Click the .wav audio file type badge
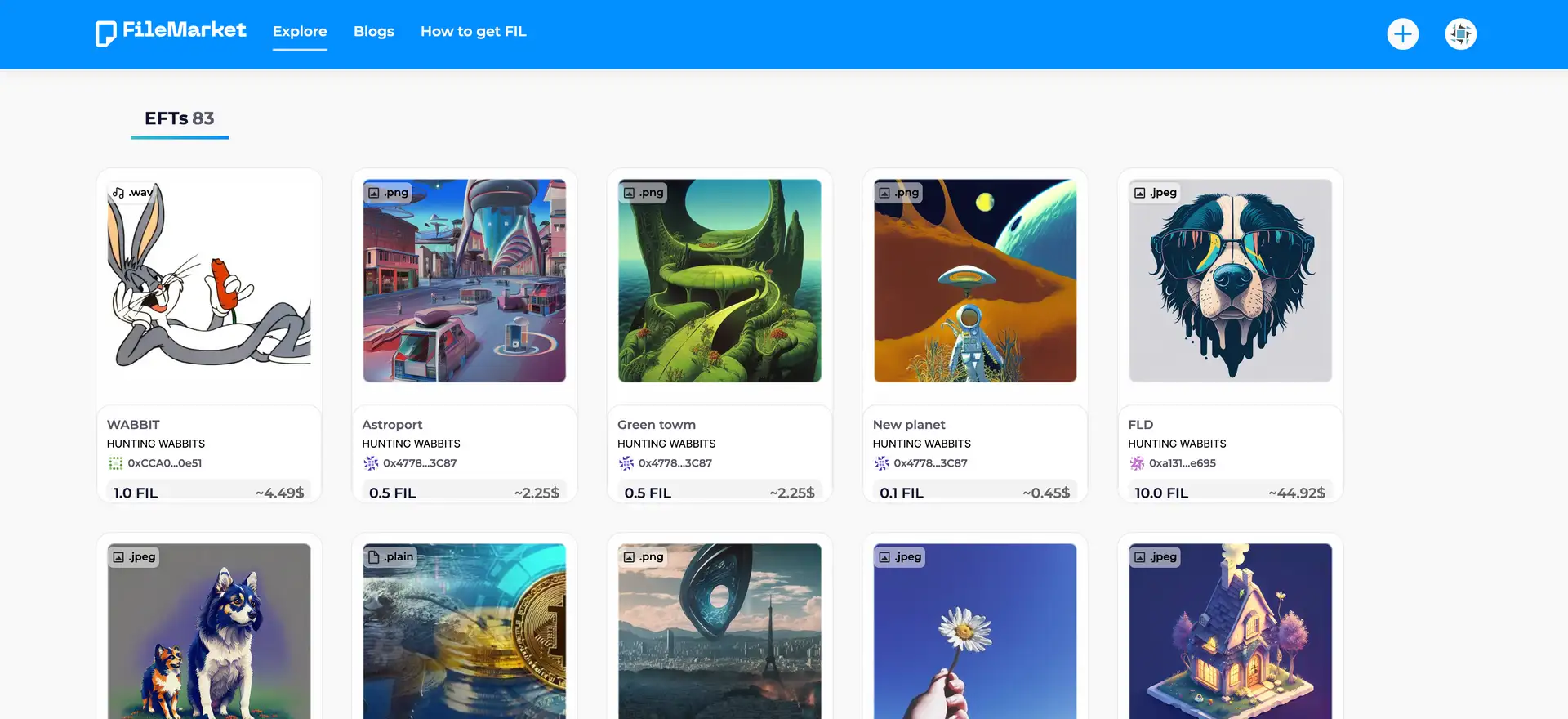The width and height of the screenshot is (1568, 719). (x=132, y=193)
